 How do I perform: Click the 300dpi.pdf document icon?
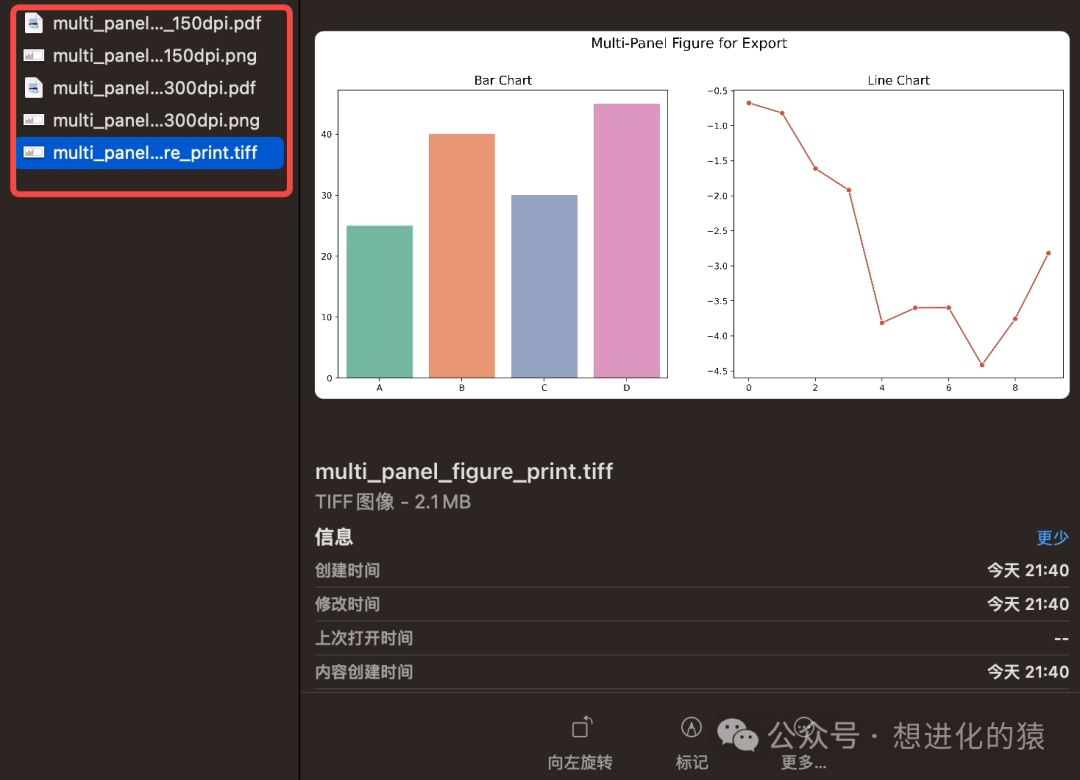tap(34, 88)
